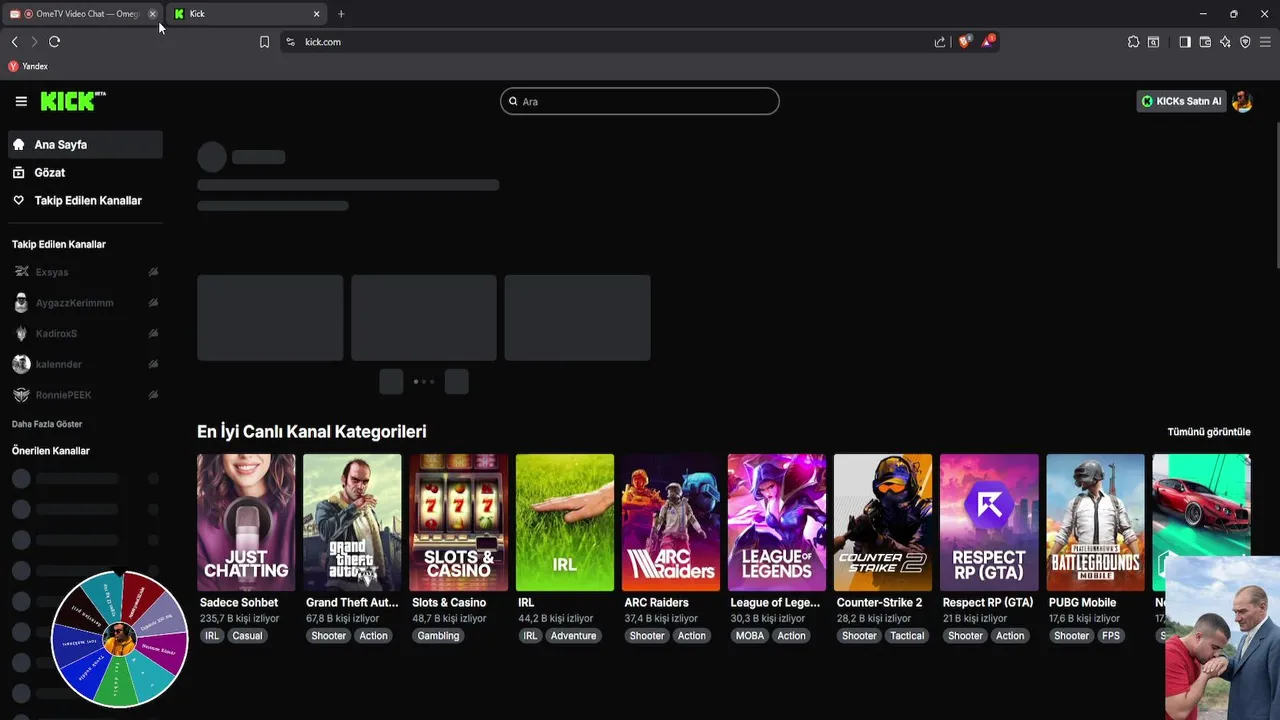Click Tümünü görüntüle link
The height and width of the screenshot is (720, 1280).
(x=1209, y=432)
